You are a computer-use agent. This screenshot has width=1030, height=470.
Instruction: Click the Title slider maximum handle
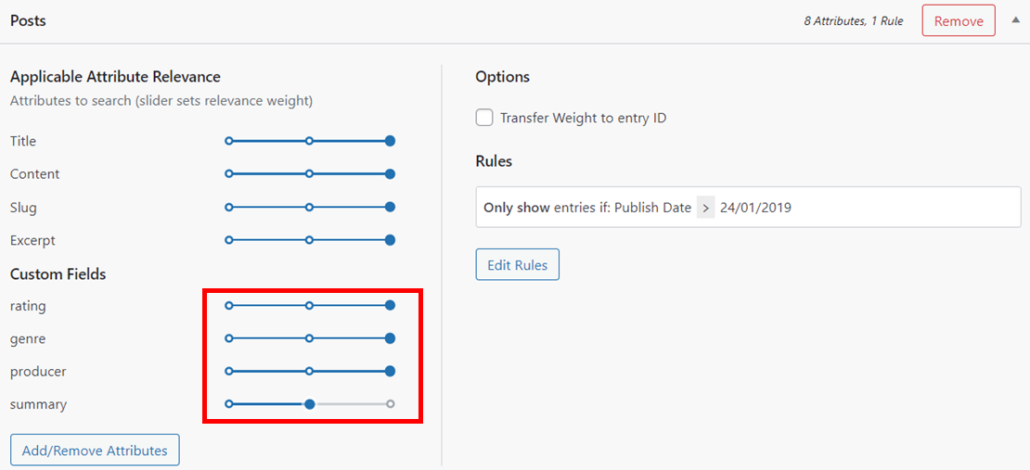[390, 141]
